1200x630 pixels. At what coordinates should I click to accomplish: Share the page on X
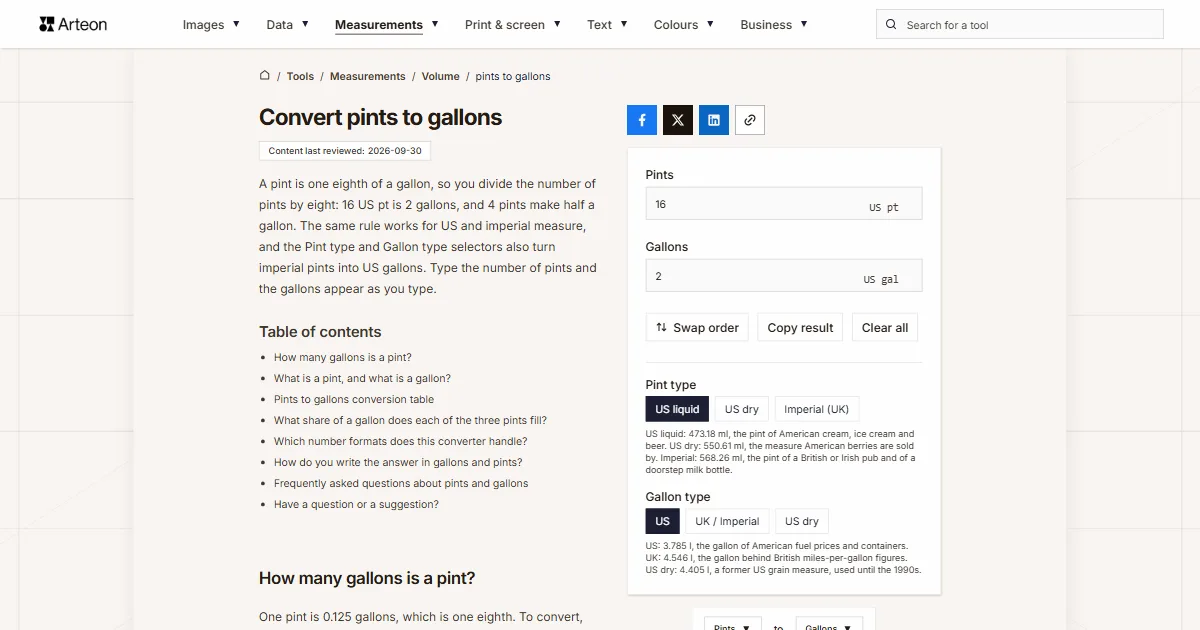click(x=678, y=120)
